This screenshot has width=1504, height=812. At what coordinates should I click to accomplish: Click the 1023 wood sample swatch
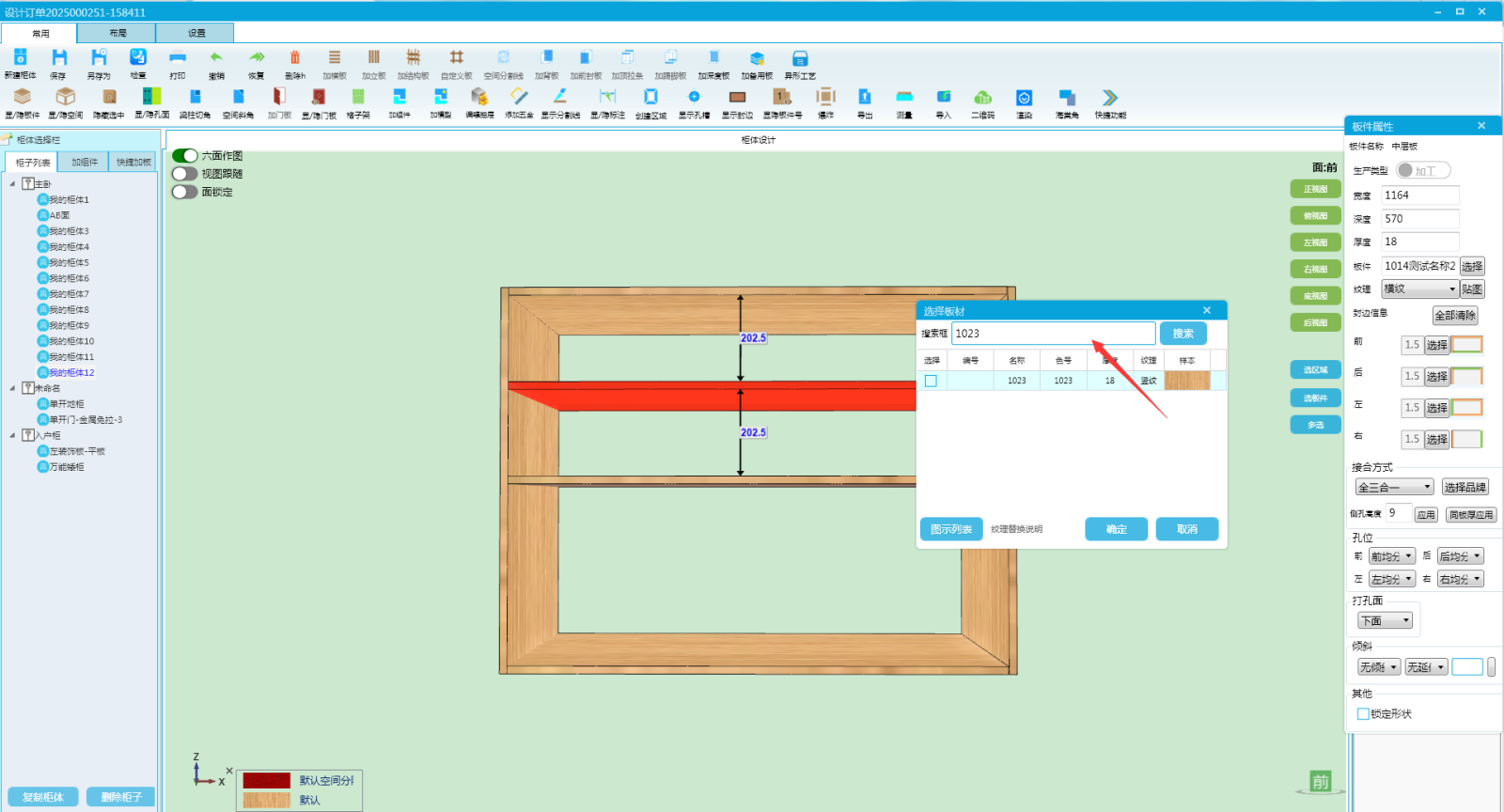1186,381
